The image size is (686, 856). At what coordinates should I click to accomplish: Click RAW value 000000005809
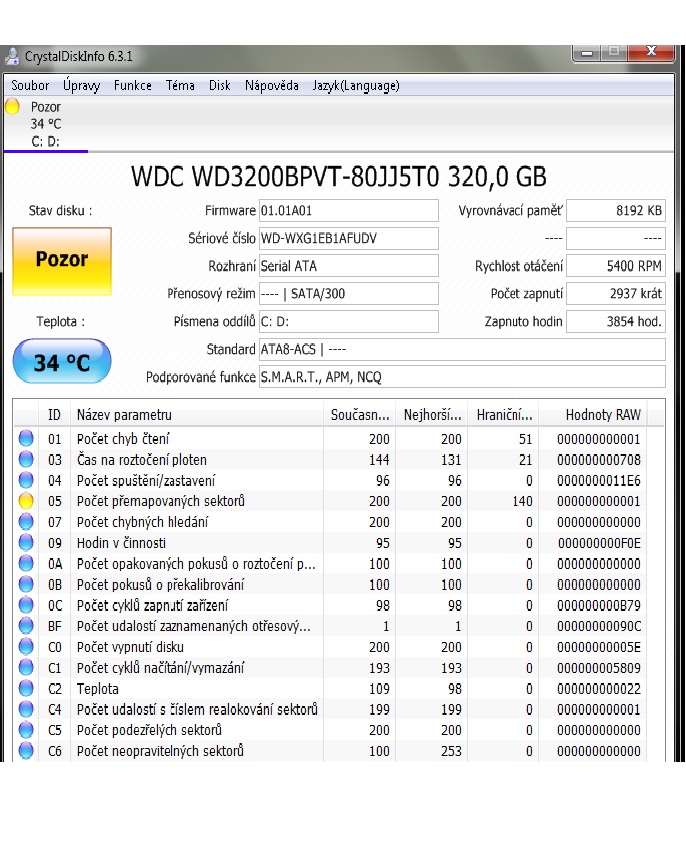(x=599, y=668)
